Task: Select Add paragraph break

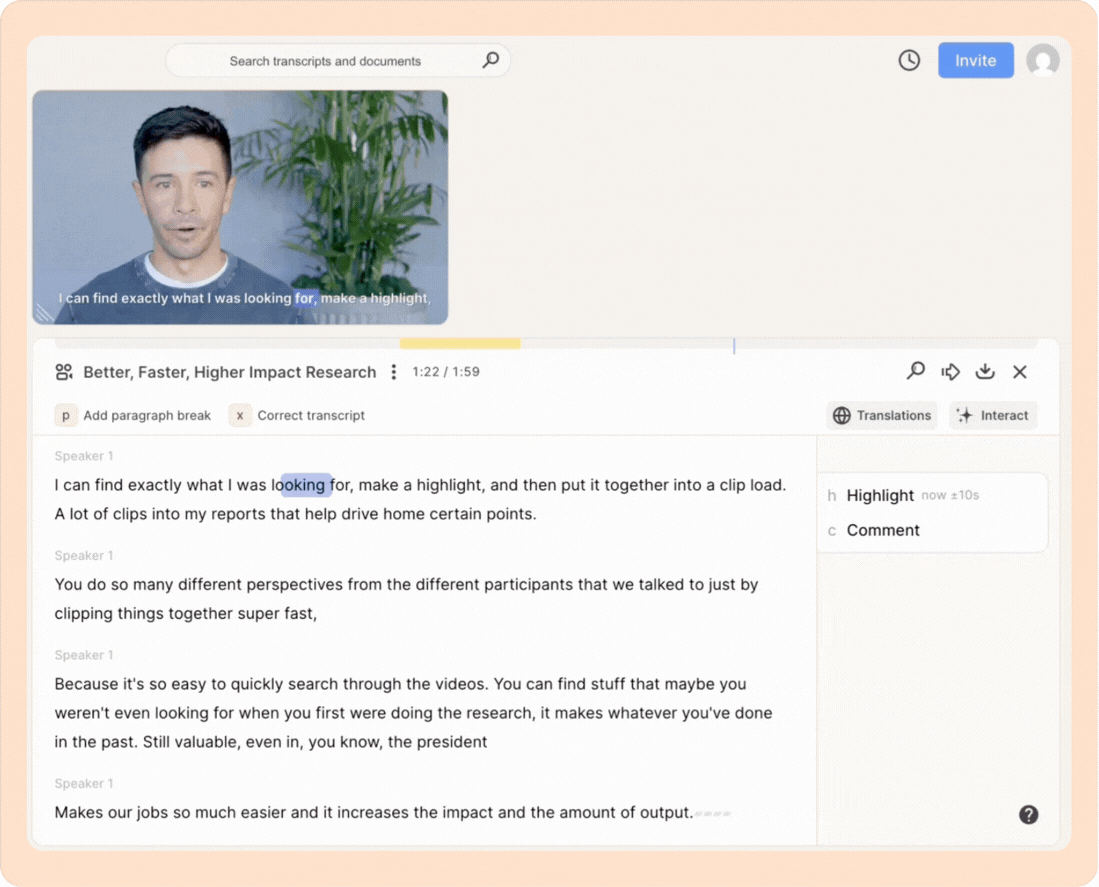Action: point(135,415)
